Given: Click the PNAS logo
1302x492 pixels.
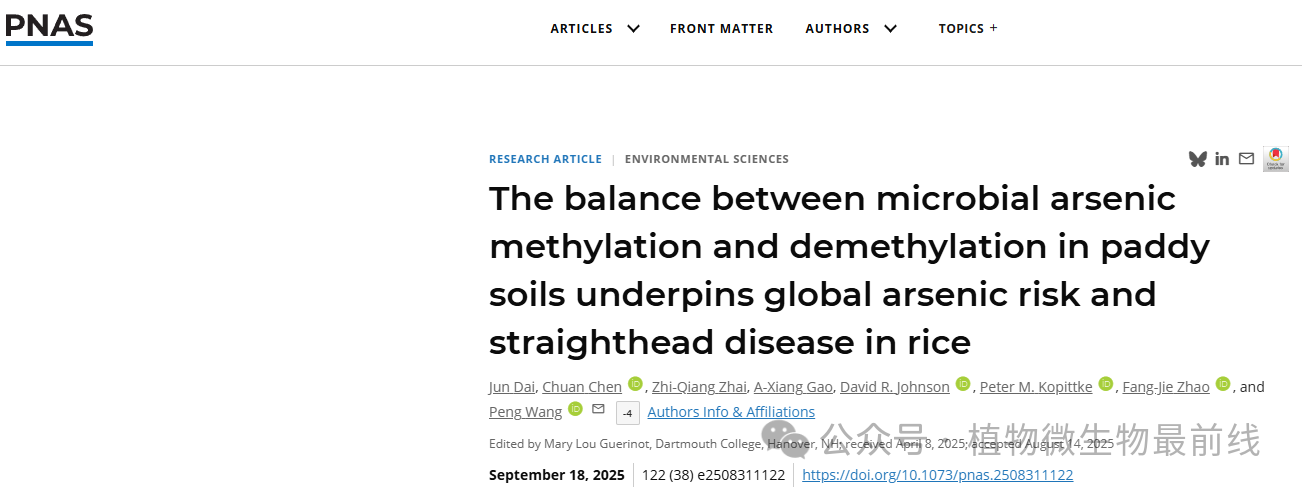Looking at the screenshot, I should [x=49, y=27].
